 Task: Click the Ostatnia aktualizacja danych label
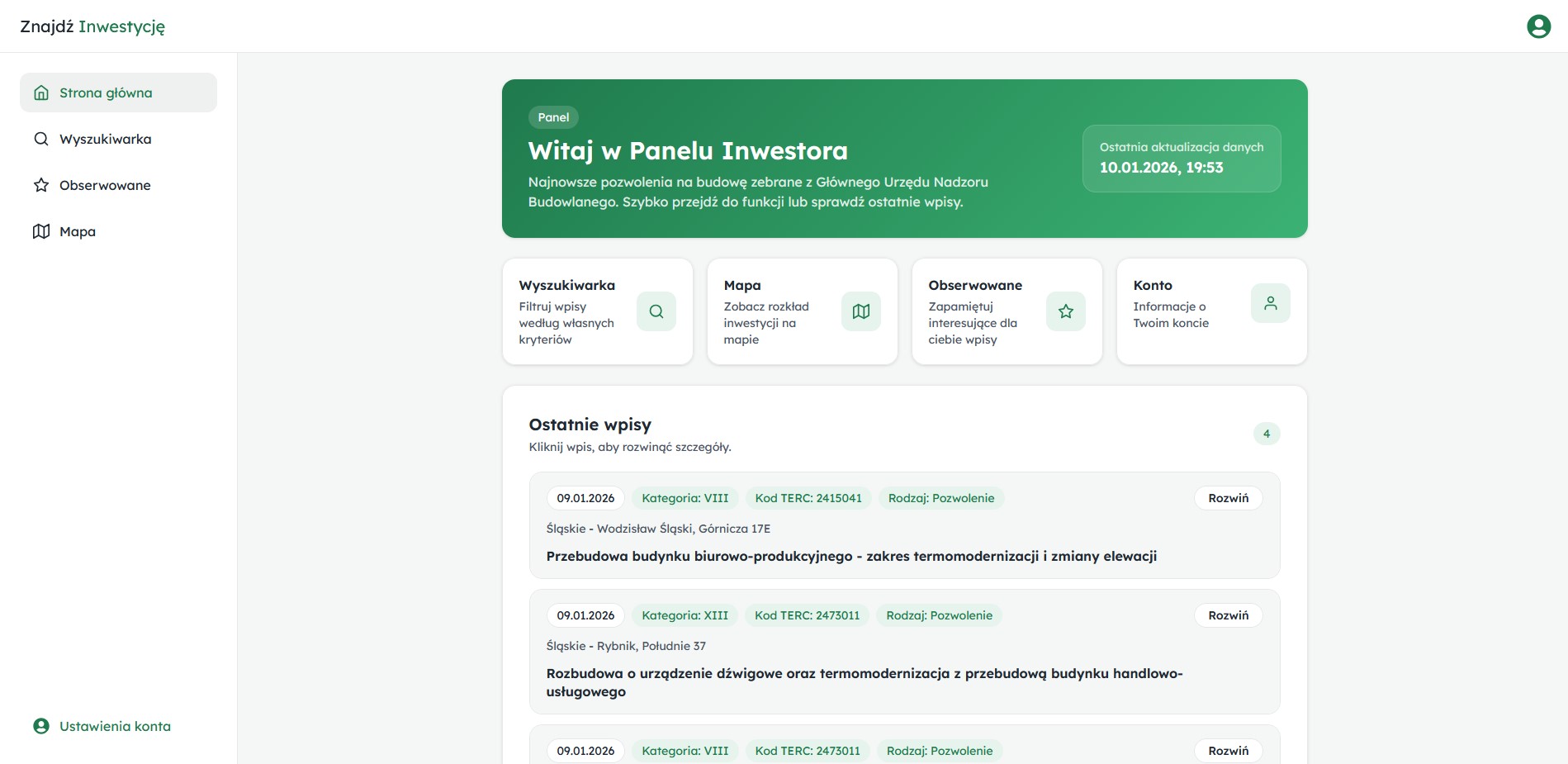1182,147
